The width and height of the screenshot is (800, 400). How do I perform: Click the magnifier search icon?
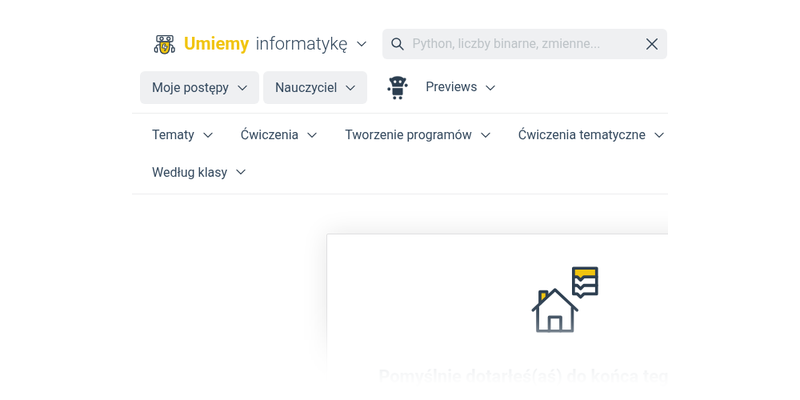pyautogui.click(x=397, y=44)
